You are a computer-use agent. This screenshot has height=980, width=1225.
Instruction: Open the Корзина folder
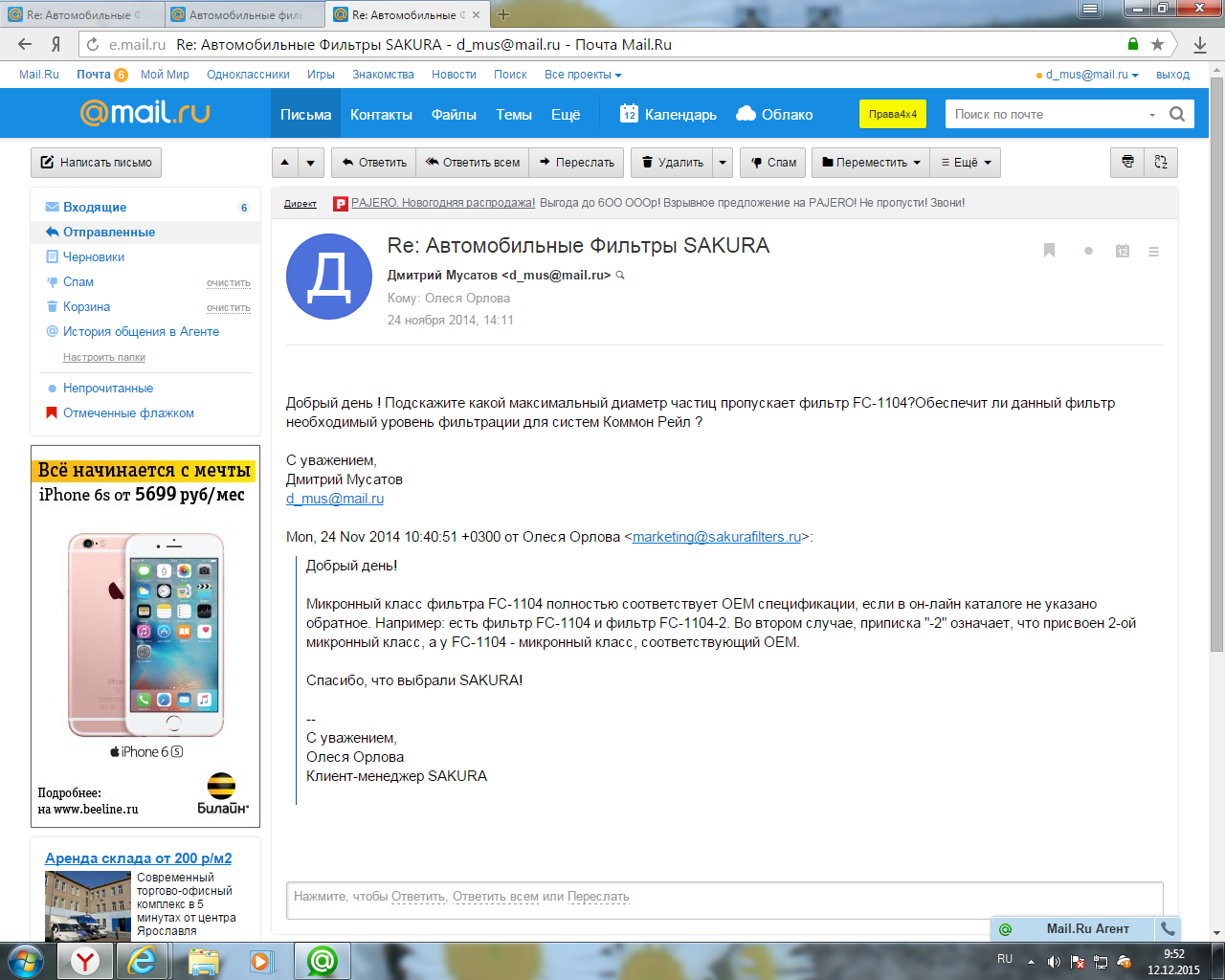(x=86, y=306)
